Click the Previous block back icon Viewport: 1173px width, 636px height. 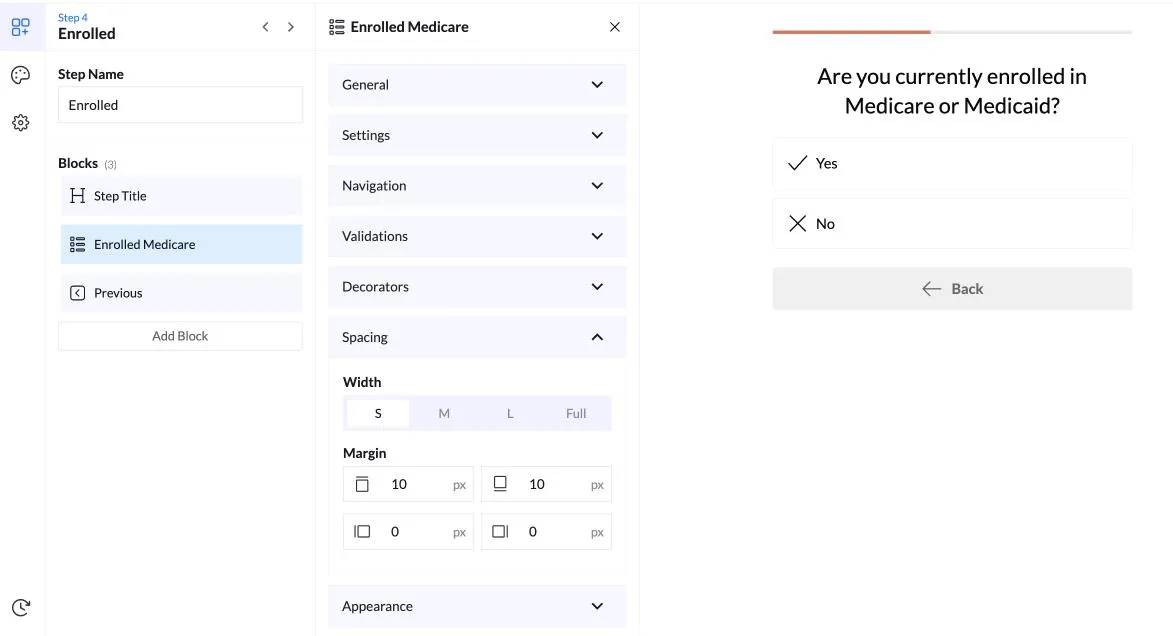77,293
